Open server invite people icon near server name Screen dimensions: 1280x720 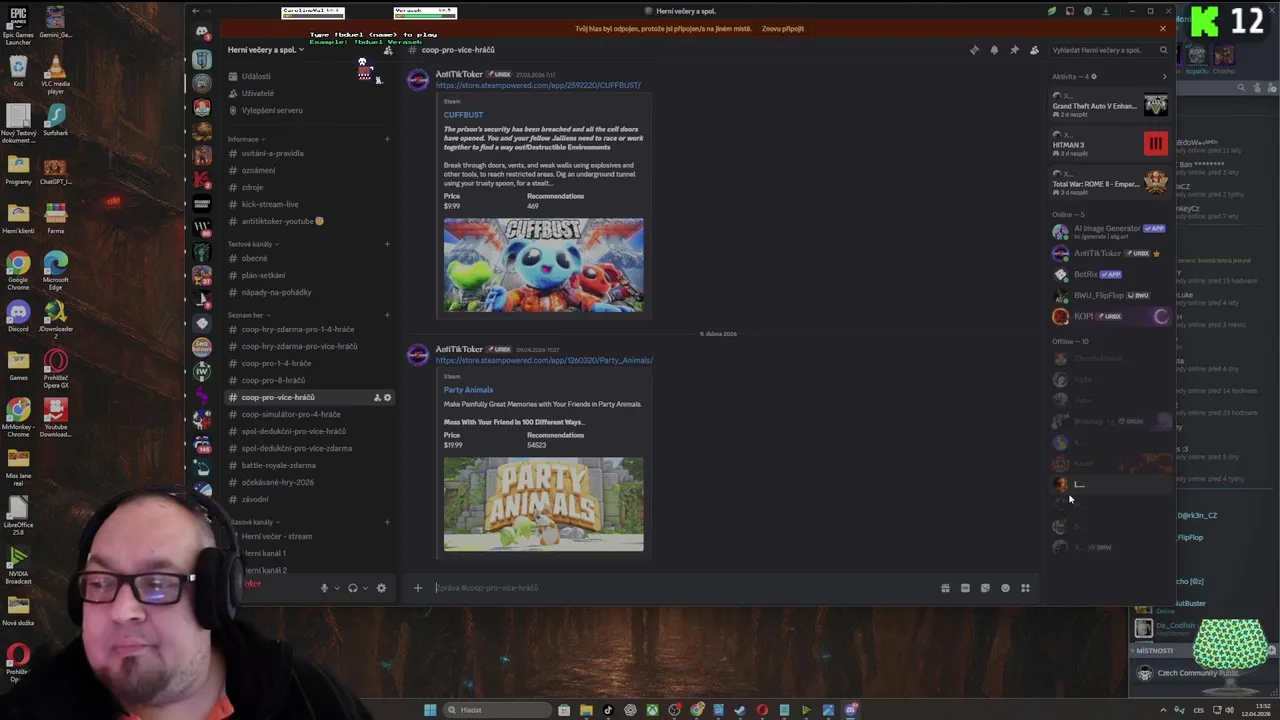tap(388, 50)
